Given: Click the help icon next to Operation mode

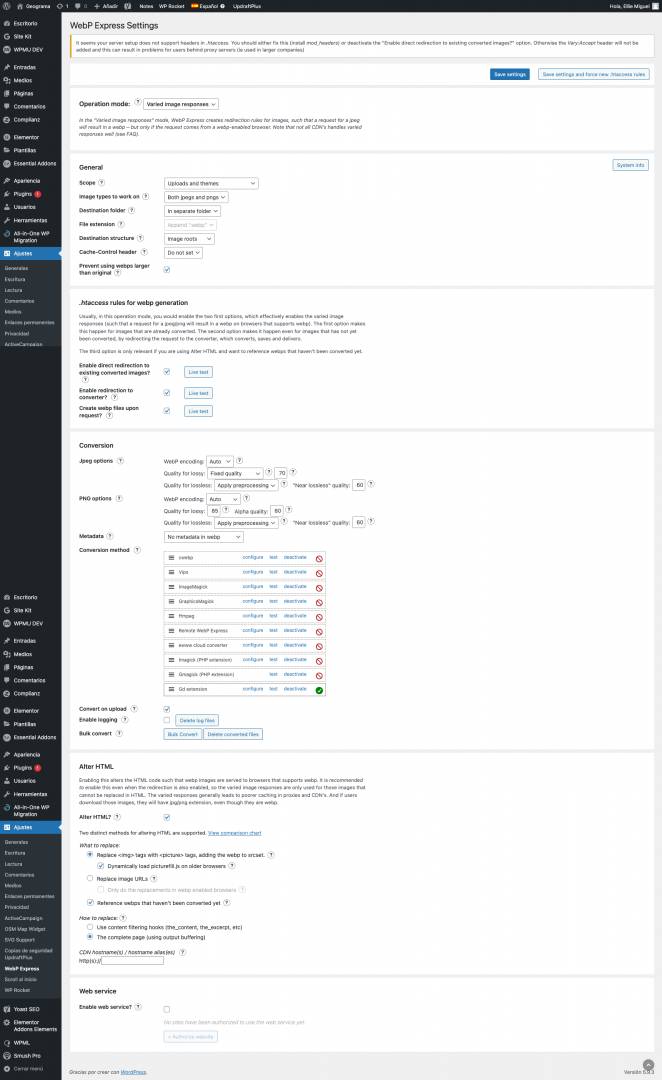Looking at the screenshot, I should click(137, 102).
